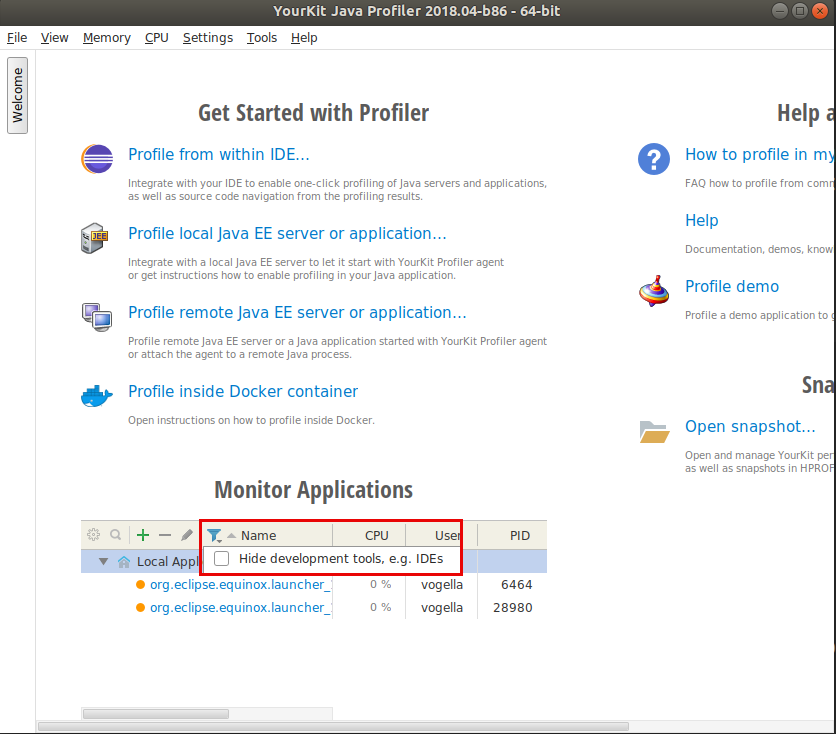
Task: Click orange status dot for PID 6464
Action: point(140,585)
